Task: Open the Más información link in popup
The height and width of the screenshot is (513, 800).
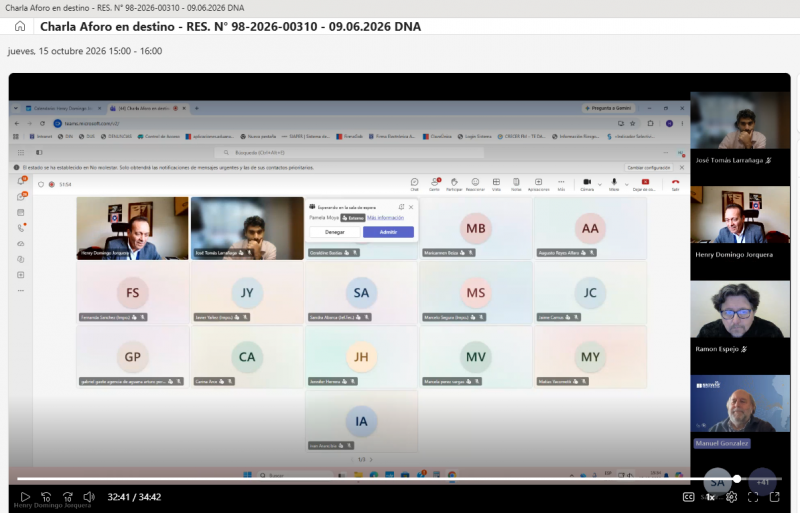Action: point(385,217)
